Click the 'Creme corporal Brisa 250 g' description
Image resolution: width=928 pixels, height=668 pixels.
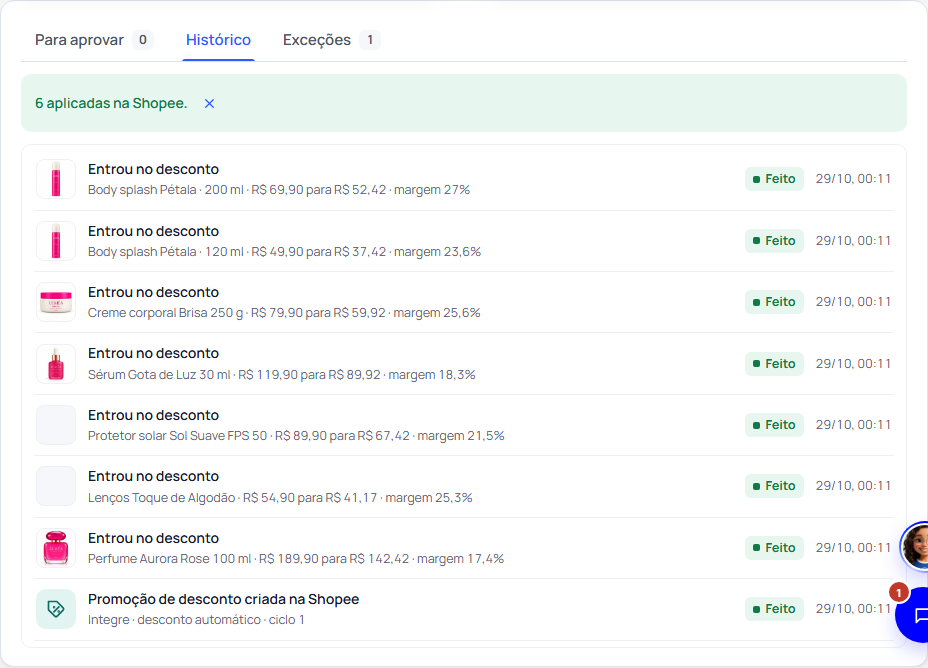click(284, 313)
